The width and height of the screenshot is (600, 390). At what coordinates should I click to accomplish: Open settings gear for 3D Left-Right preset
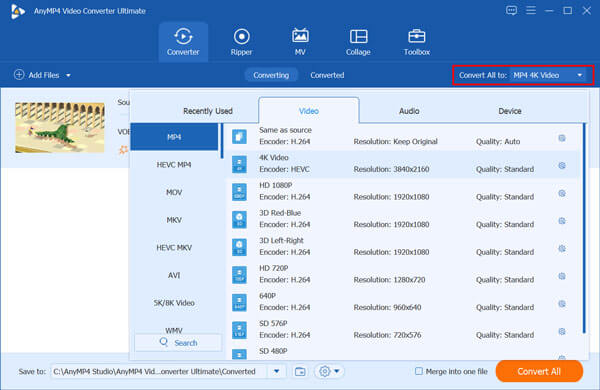pos(562,248)
